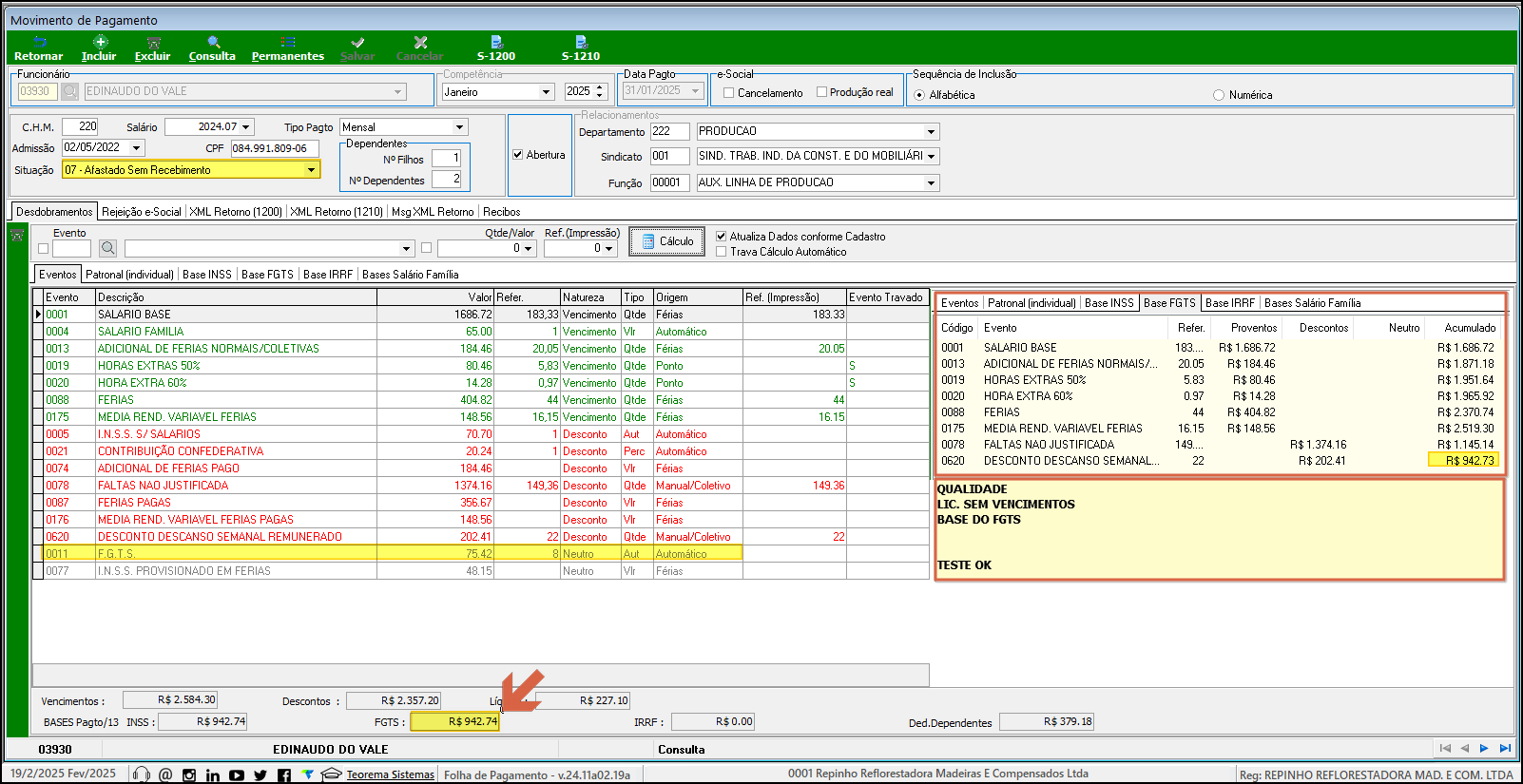Click the C.H.M. input field
The height and width of the screenshot is (784, 1523).
tap(81, 126)
